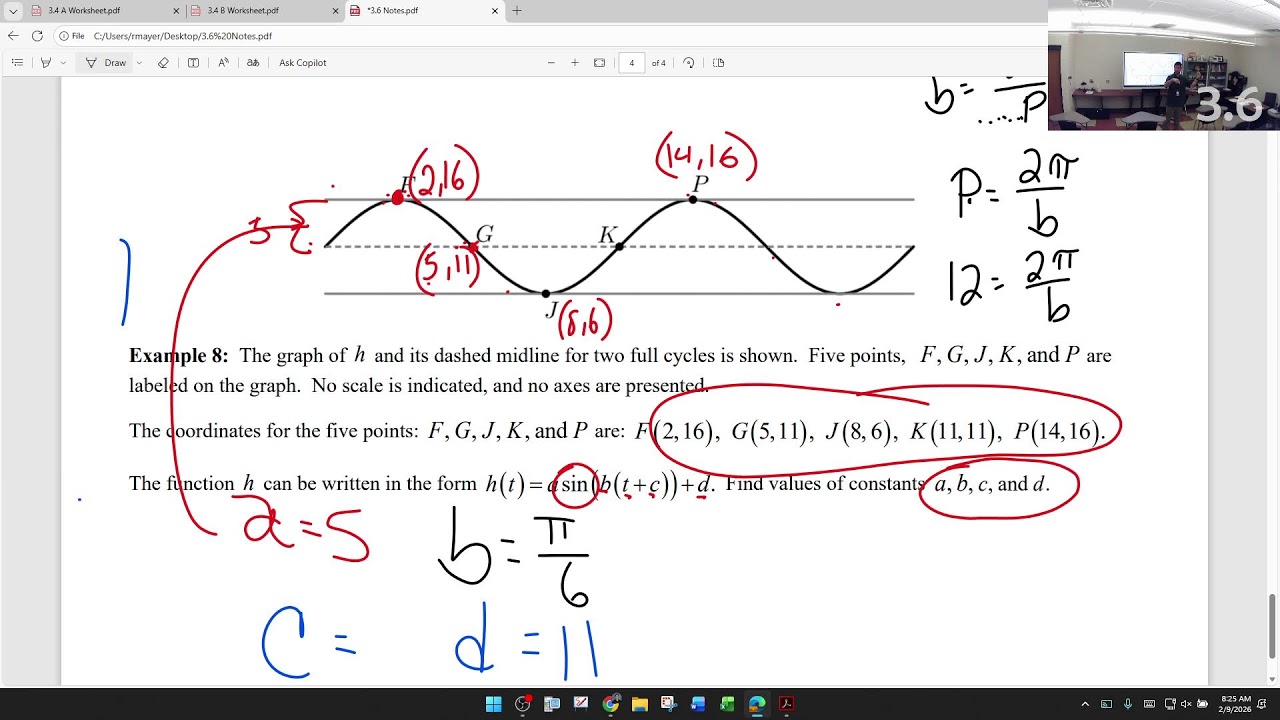Open Google Chrome from the taskbar

(x=610, y=704)
